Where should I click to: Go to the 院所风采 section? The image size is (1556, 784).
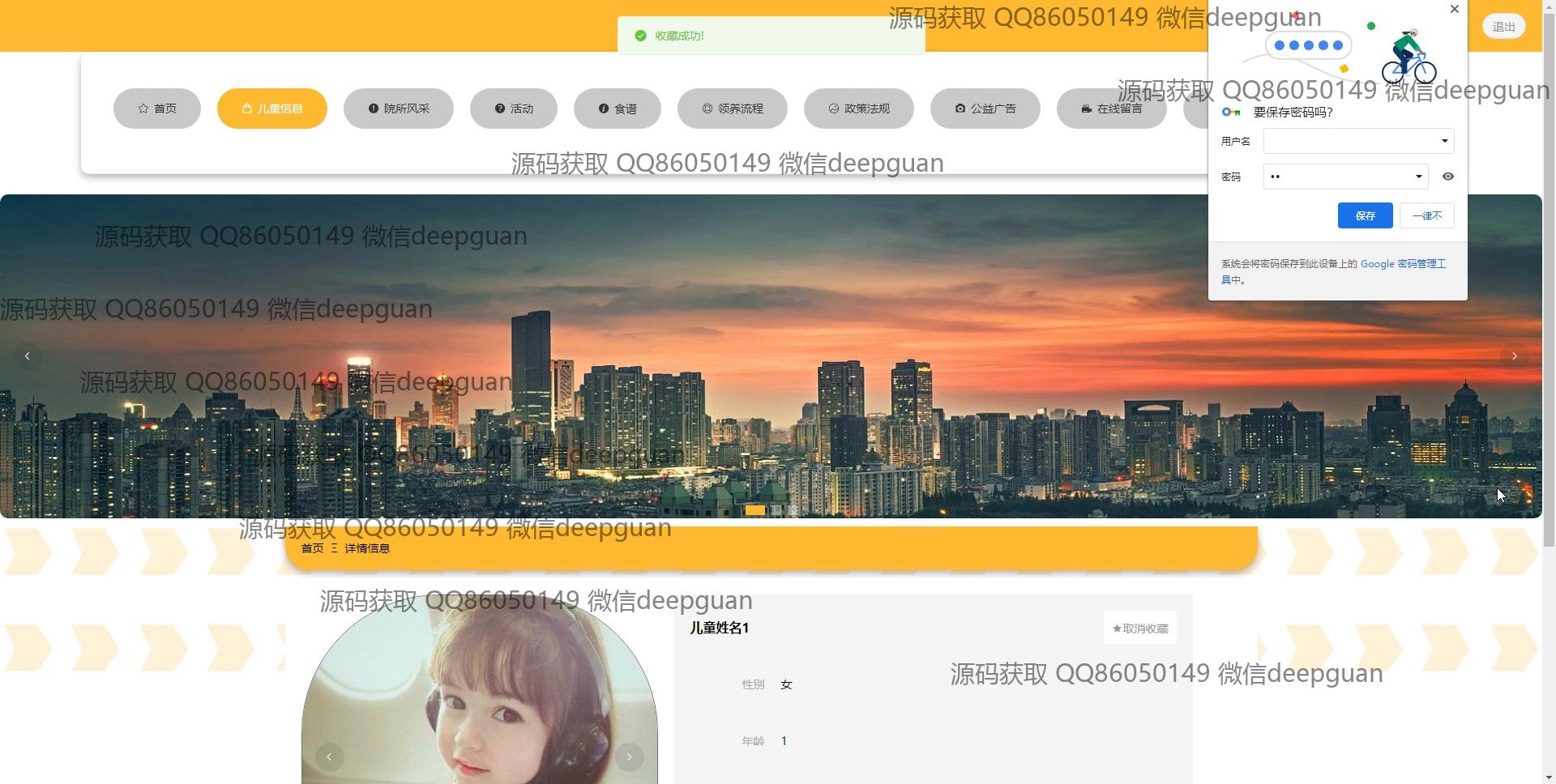click(x=399, y=109)
